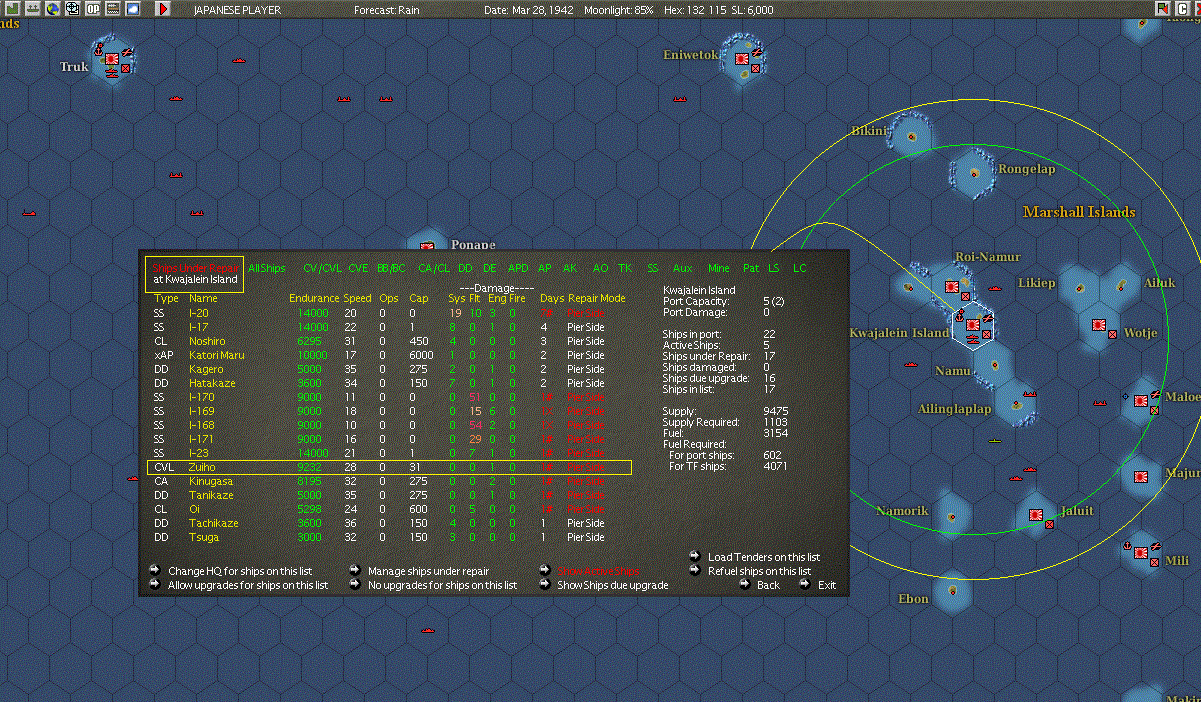
Task: Filter ship list by CV/CVL
Action: (322, 268)
